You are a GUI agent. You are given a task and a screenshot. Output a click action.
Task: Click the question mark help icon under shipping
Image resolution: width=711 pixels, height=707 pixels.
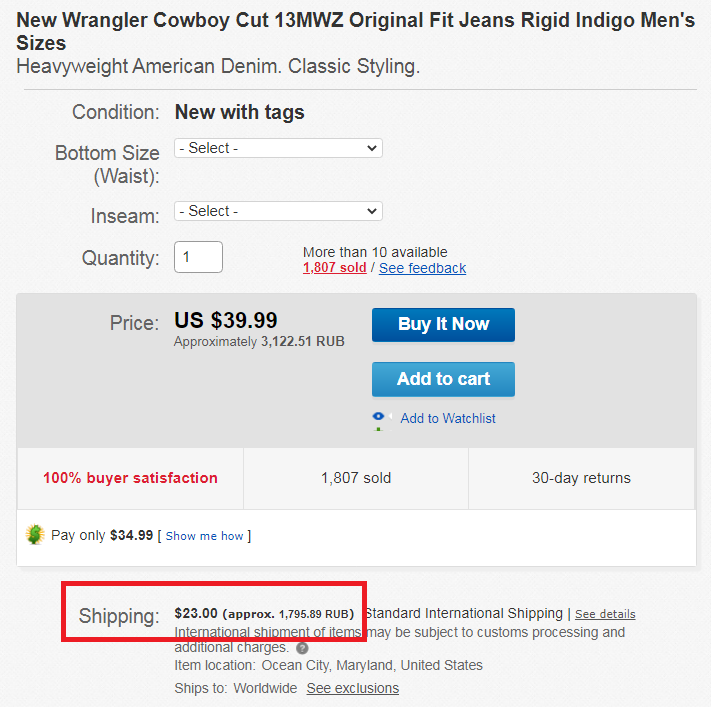[303, 648]
